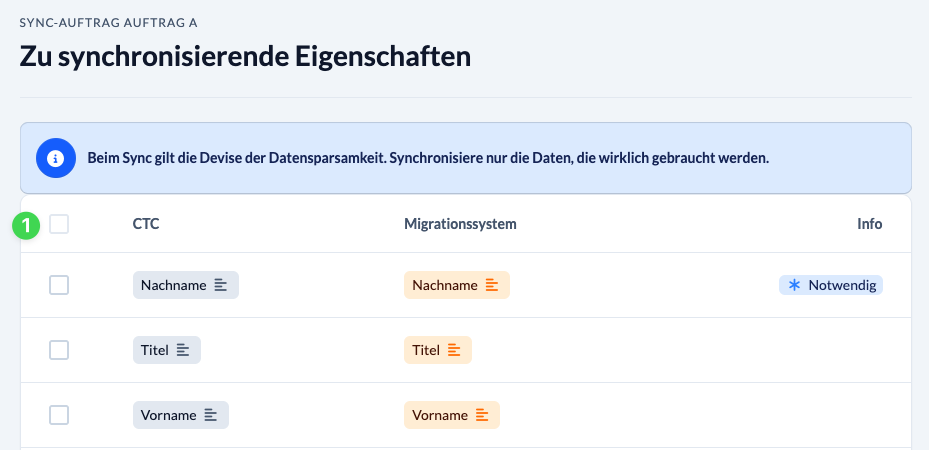Tick the checkbox for the Titel row

[59, 350]
